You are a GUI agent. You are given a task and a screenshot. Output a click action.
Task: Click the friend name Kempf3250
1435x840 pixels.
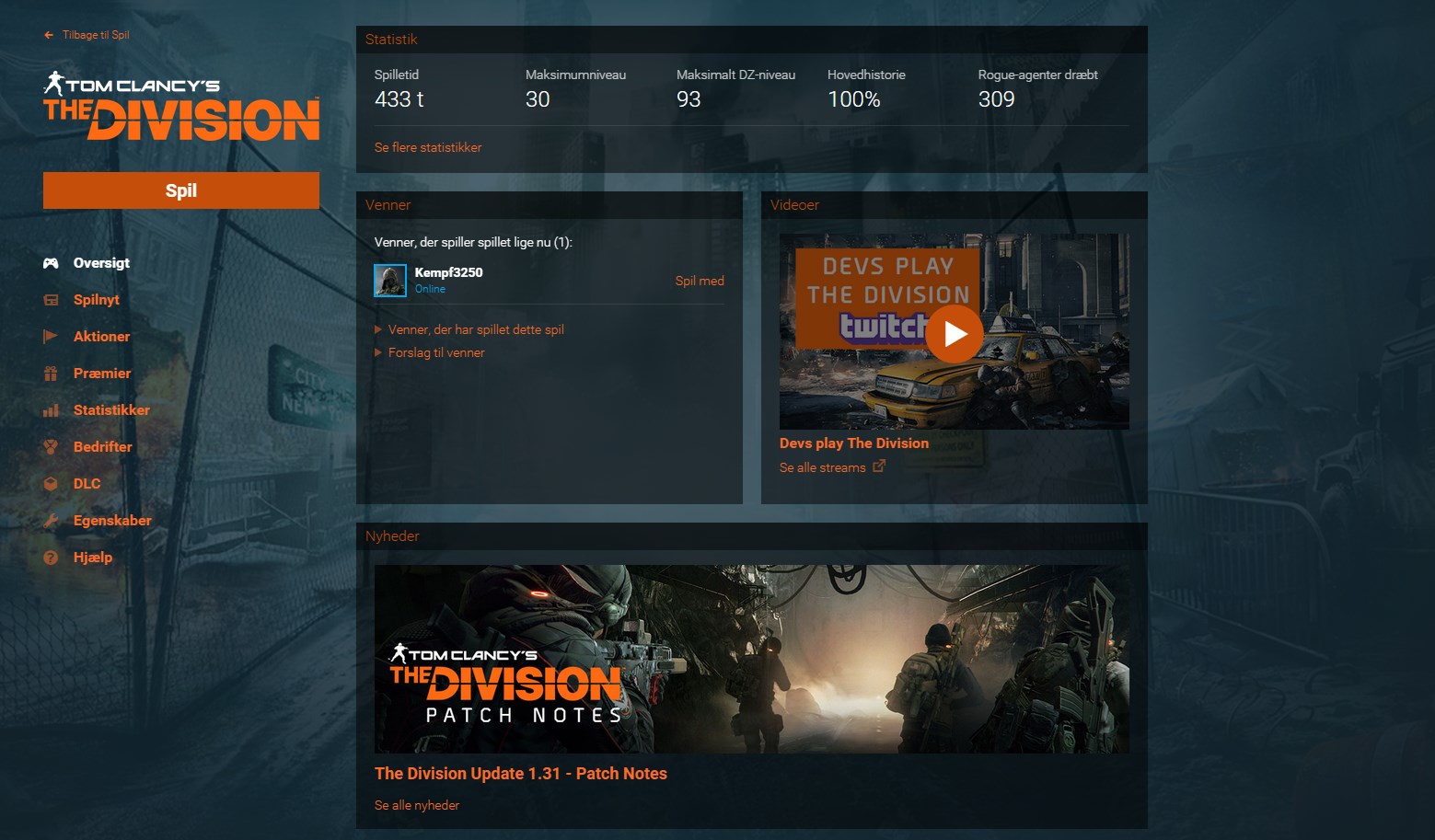click(448, 272)
